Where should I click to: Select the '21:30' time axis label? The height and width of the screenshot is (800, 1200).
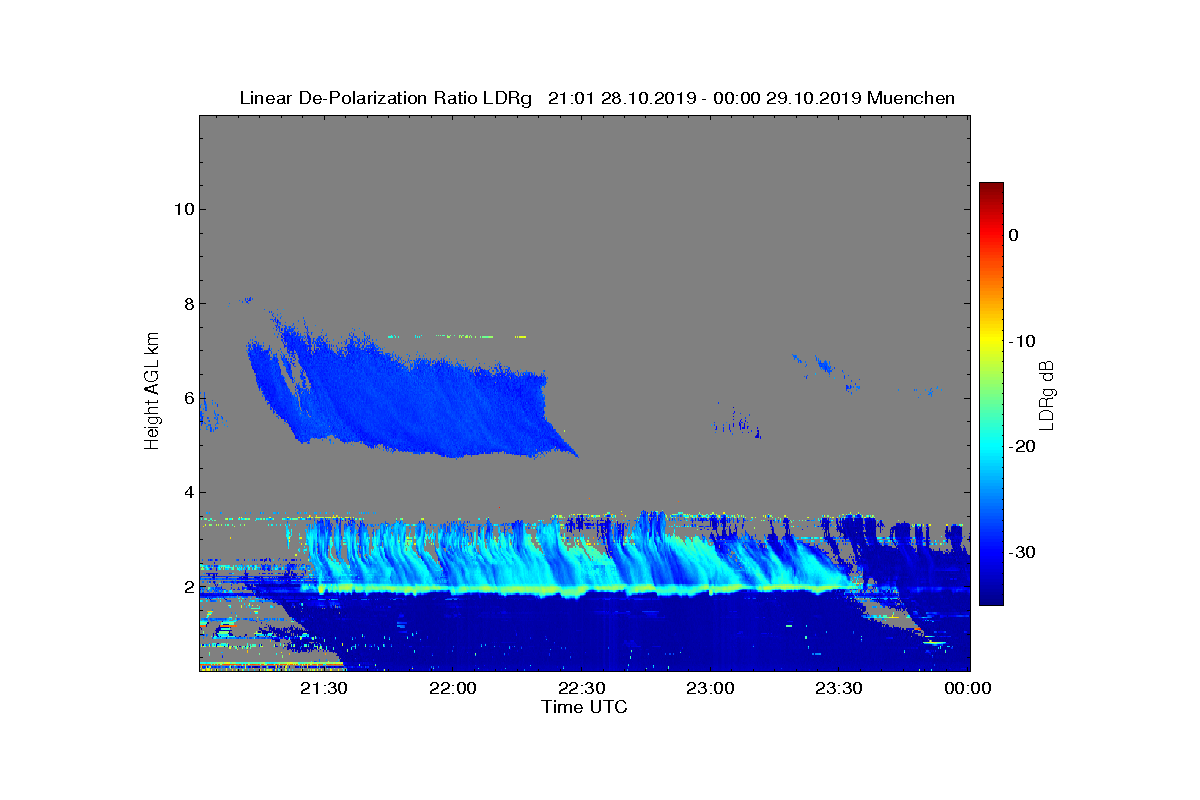pos(324,688)
